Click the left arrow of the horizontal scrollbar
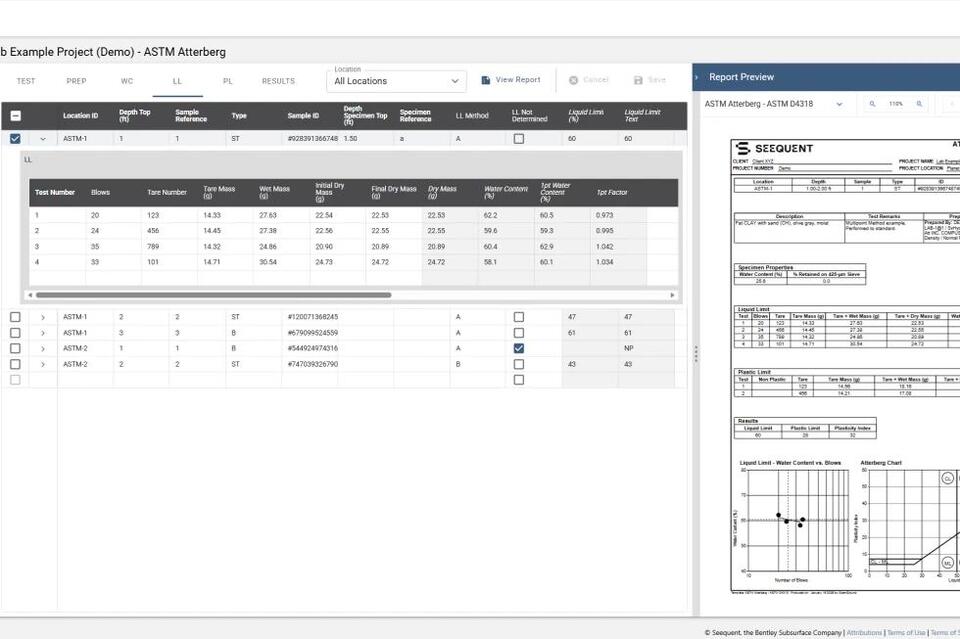Screen dimensions: 960x639 click(x=30, y=295)
